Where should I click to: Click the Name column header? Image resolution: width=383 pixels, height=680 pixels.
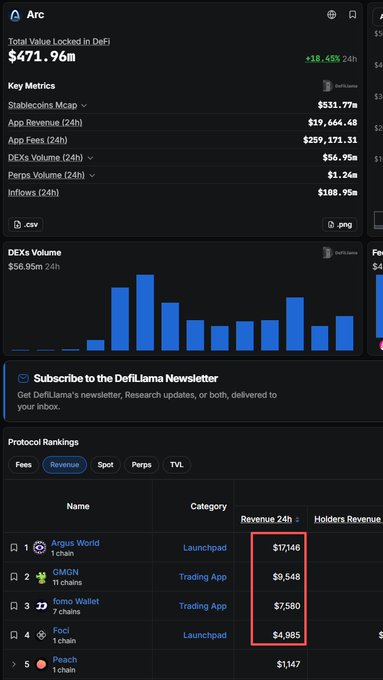click(x=78, y=506)
